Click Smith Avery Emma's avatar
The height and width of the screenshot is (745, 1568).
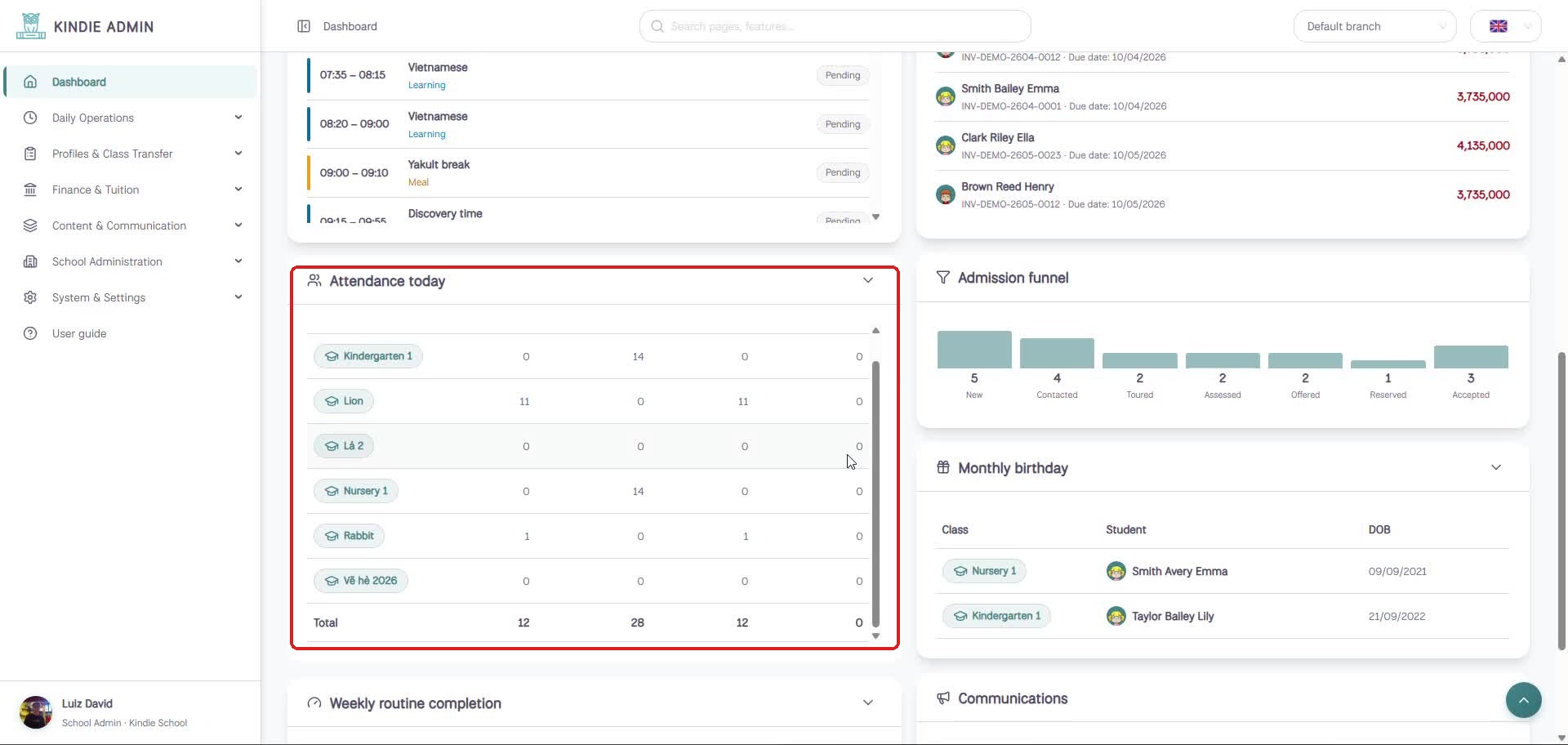click(1116, 571)
